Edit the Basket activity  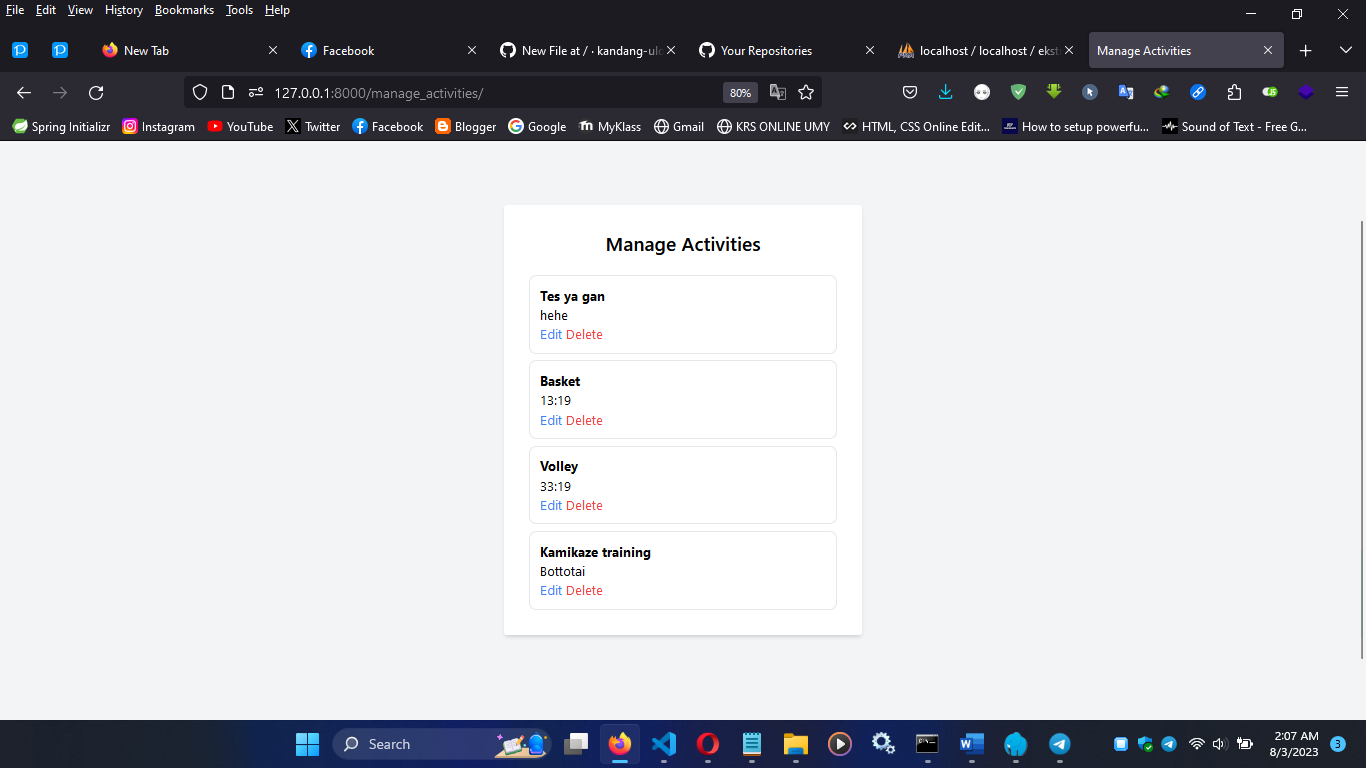pos(550,420)
